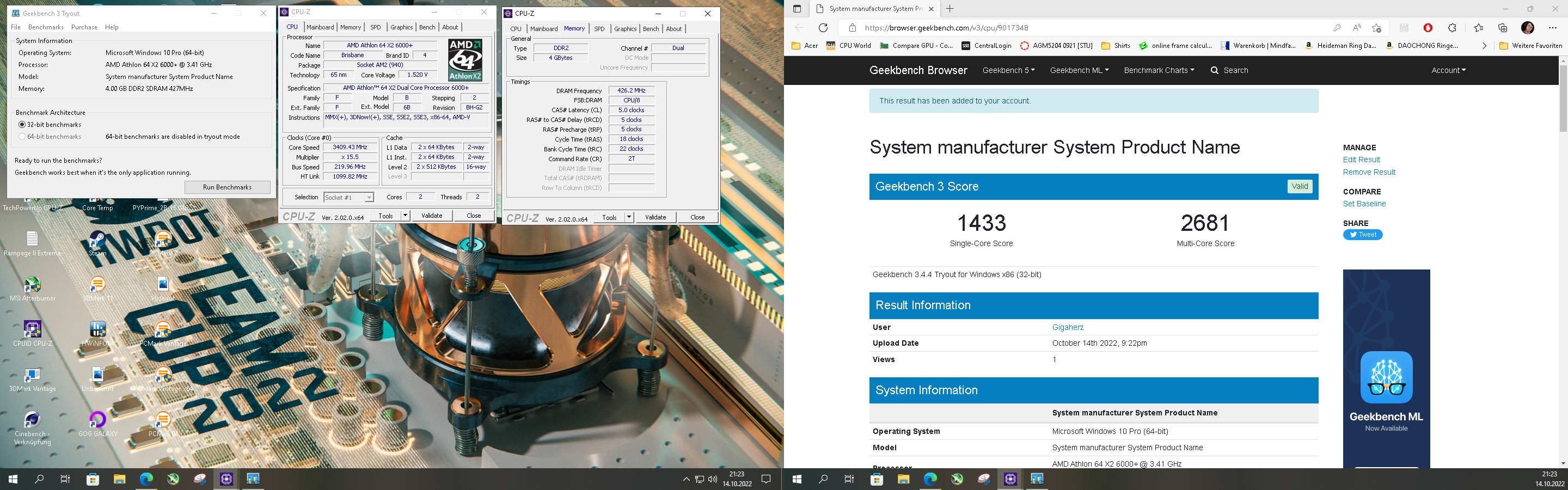1568x490 pixels.
Task: Click the Geekbench page vertical scrollbar
Action: [1562, 99]
